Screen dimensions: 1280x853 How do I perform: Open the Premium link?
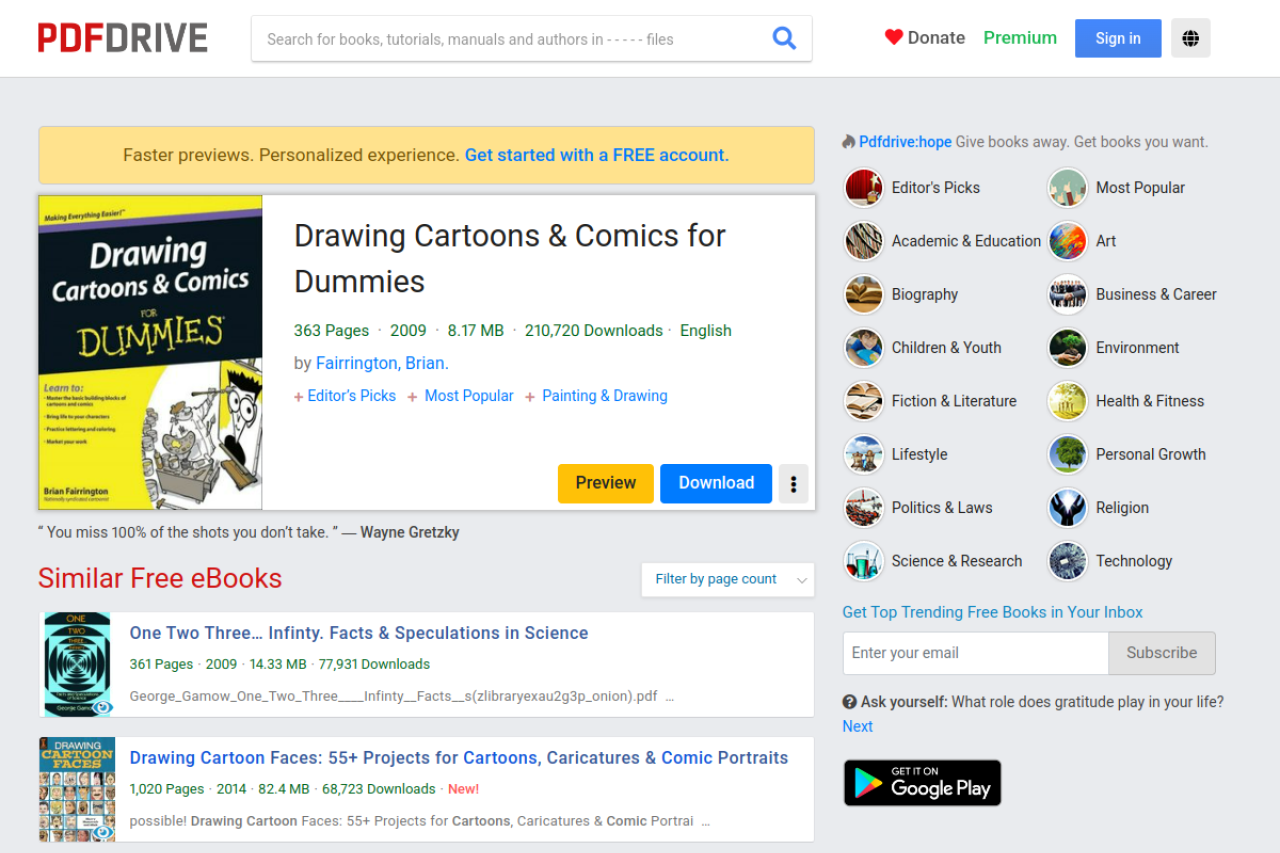tap(1020, 38)
